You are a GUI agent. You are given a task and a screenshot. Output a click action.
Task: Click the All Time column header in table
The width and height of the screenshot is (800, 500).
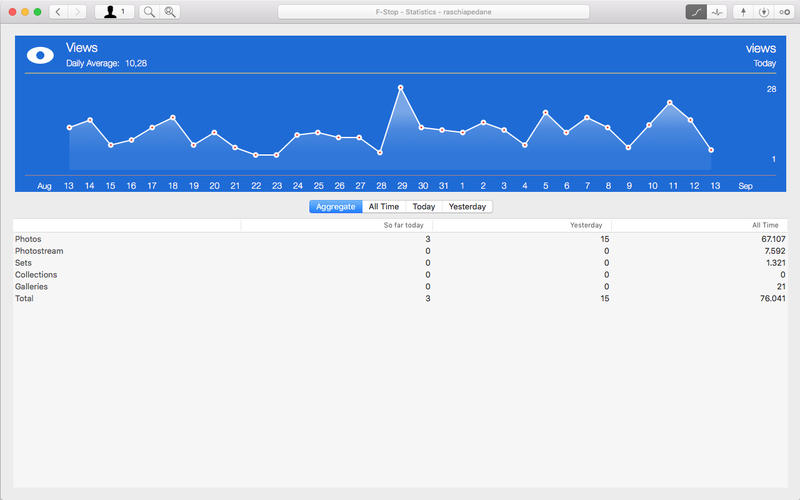[699, 225]
